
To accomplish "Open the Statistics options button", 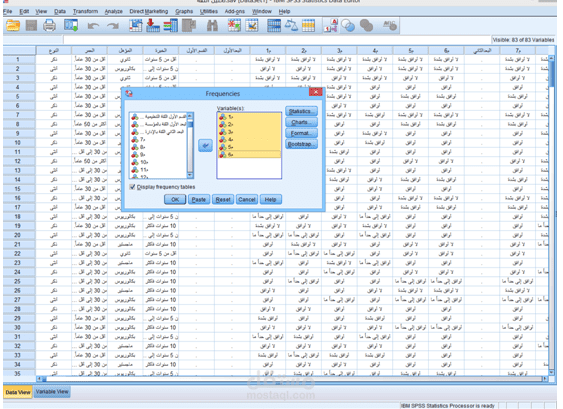I will (x=301, y=111).
